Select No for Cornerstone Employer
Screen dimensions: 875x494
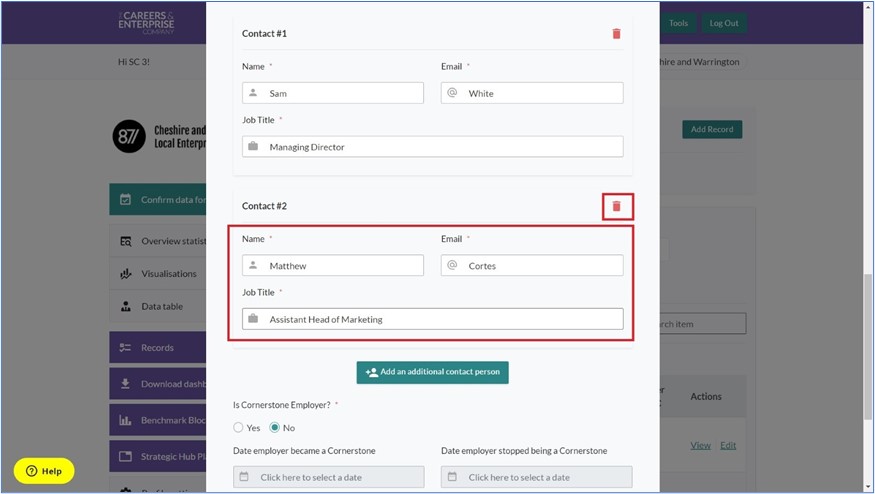275,428
